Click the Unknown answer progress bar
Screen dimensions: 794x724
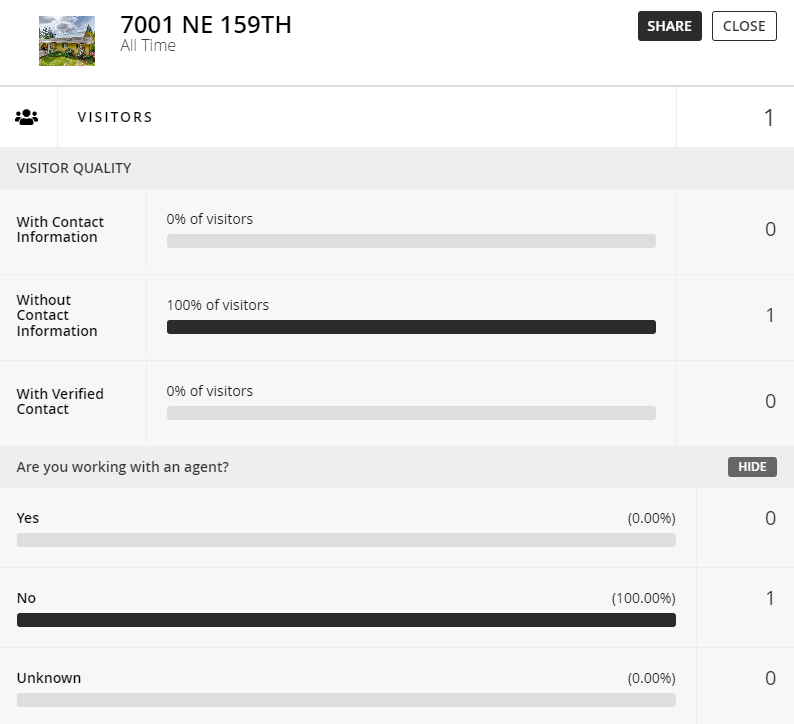346,700
